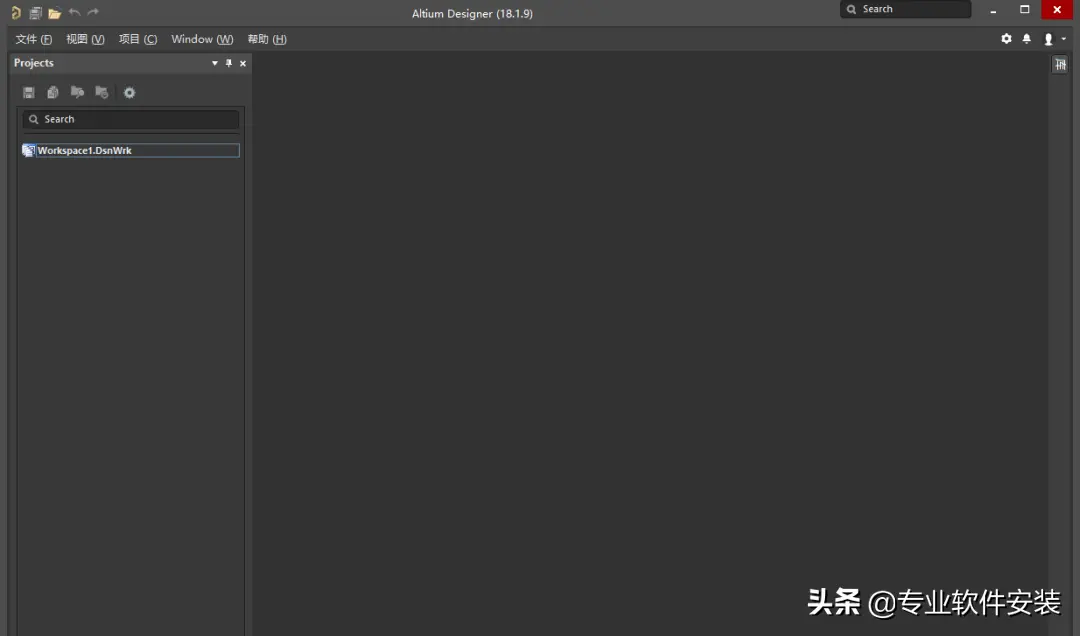
Task: Close the Projects panel
Action: (x=242, y=63)
